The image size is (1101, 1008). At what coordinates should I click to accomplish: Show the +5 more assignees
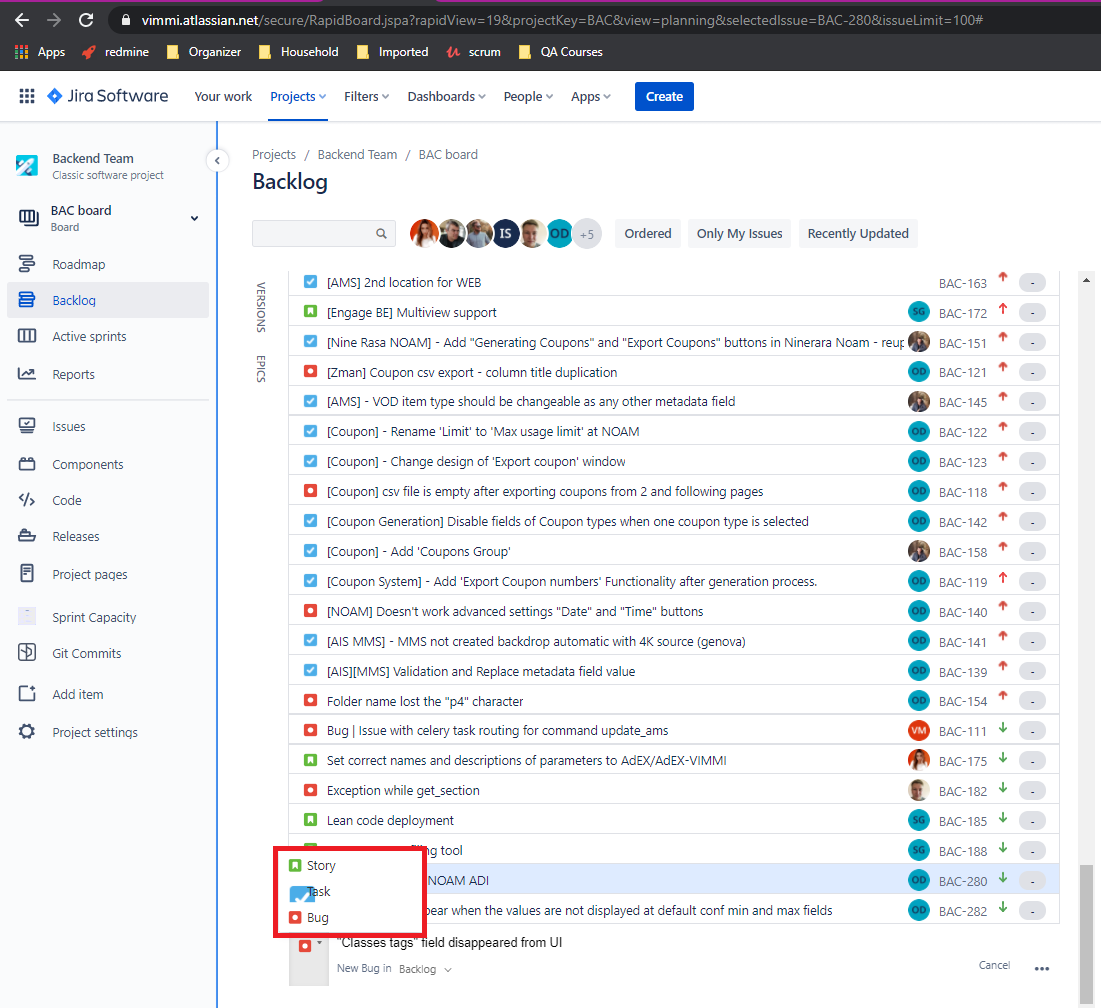click(x=587, y=234)
